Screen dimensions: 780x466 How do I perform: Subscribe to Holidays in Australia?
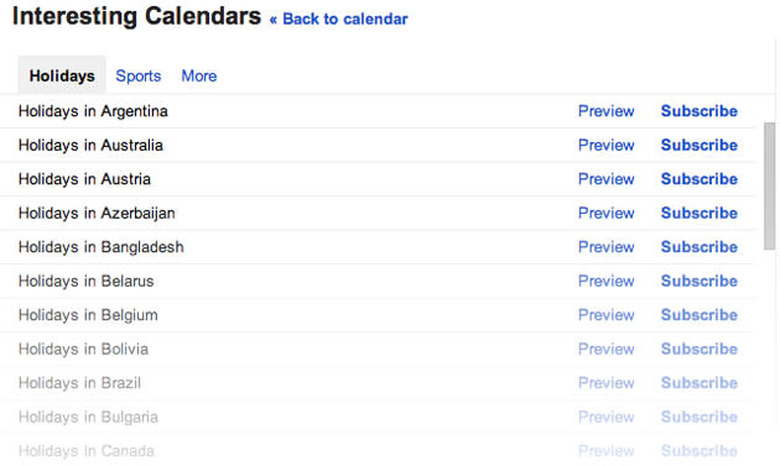click(x=699, y=145)
